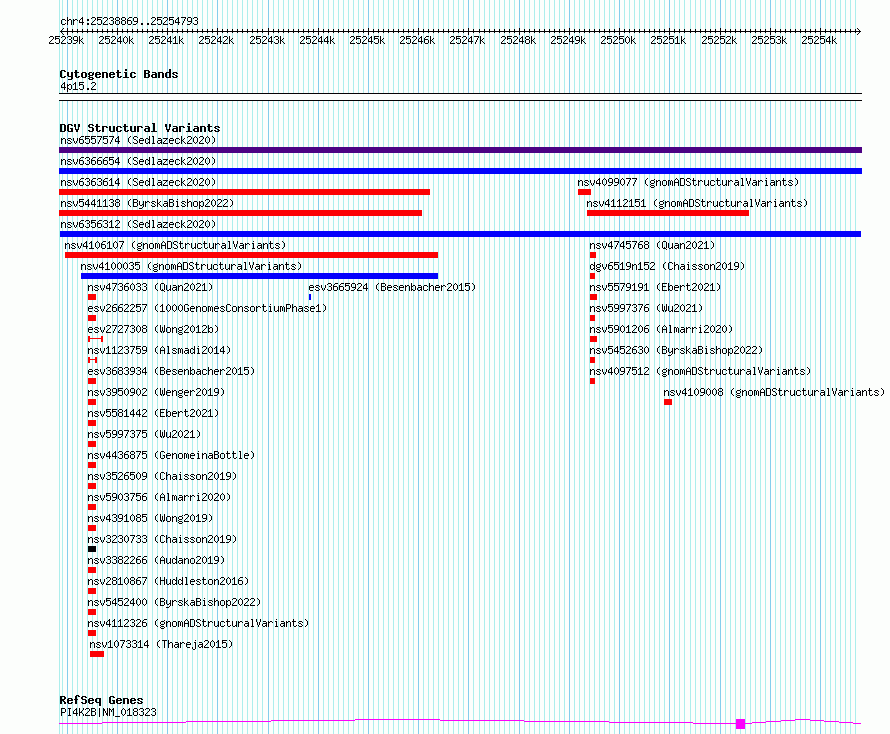The image size is (890, 734).
Task: Click the nsv2810867 (Huddleston2016) label
Action: [x=168, y=581]
